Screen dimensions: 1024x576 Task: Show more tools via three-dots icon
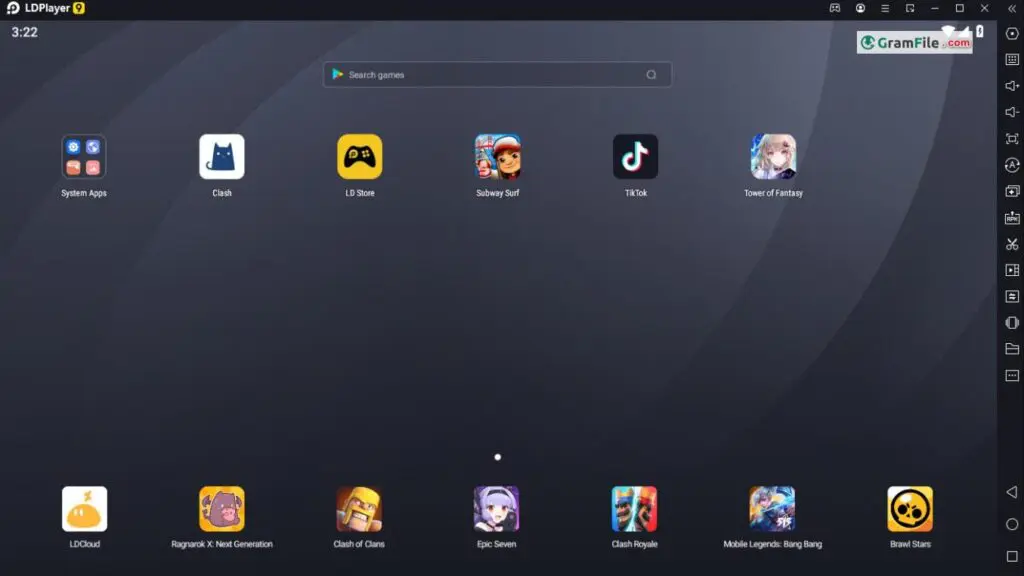[1012, 376]
